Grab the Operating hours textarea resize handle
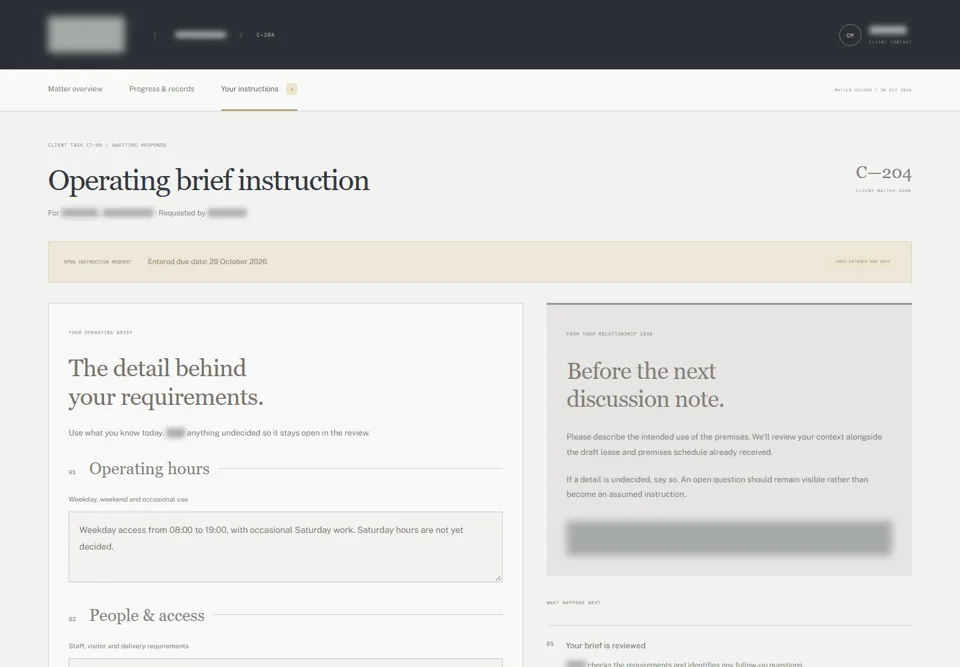 pyautogui.click(x=498, y=578)
